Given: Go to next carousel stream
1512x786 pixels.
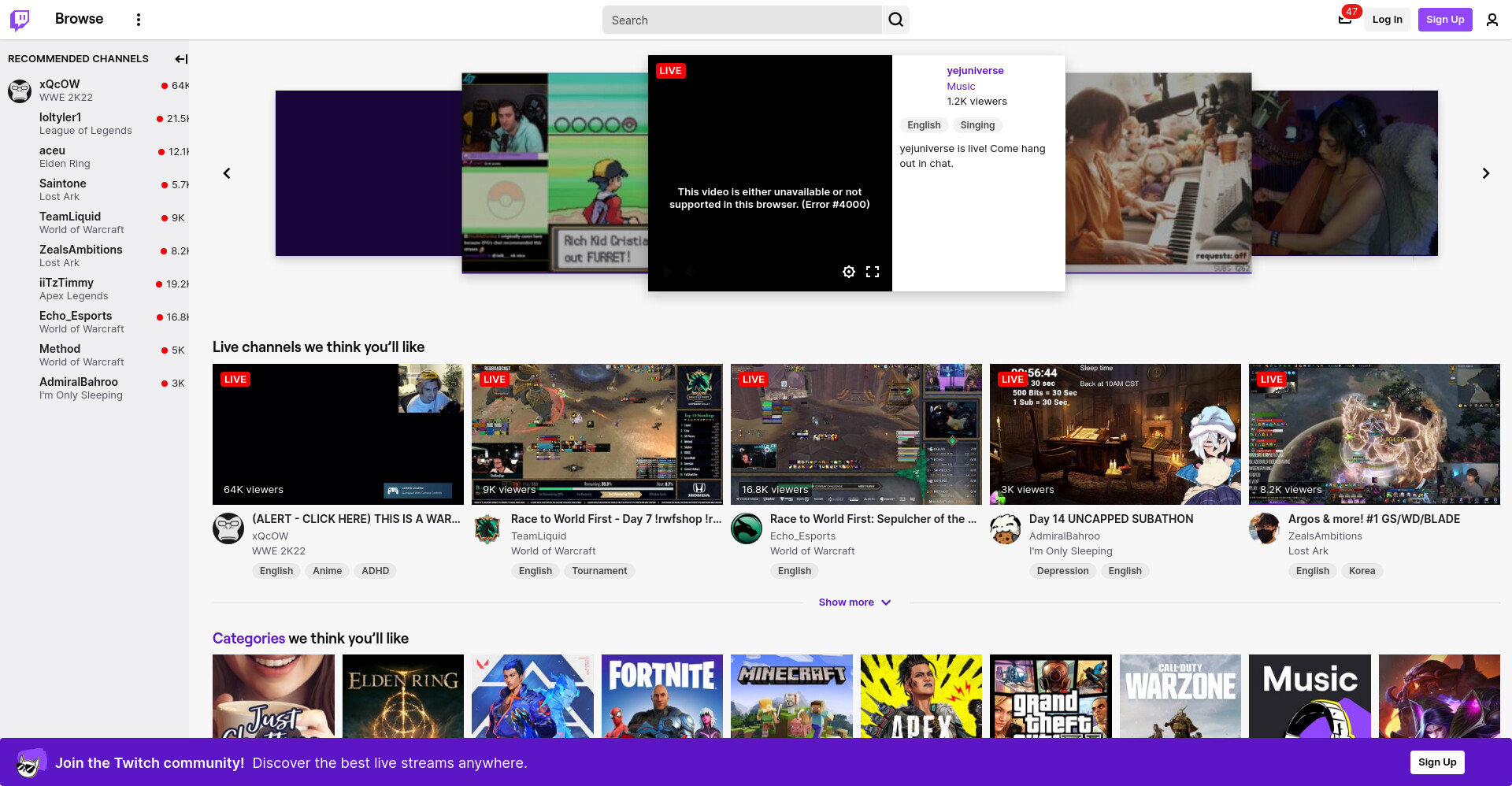Looking at the screenshot, I should point(1486,173).
